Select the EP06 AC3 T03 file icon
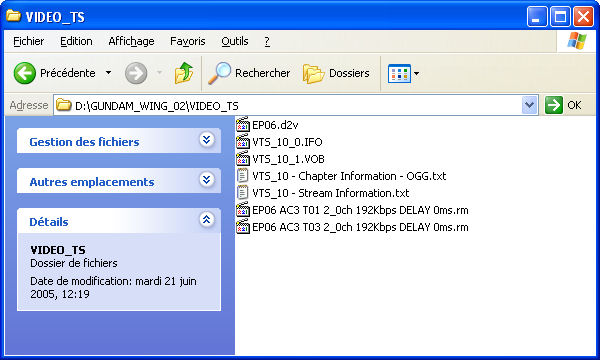The width and height of the screenshot is (600, 360). pyautogui.click(x=243, y=227)
